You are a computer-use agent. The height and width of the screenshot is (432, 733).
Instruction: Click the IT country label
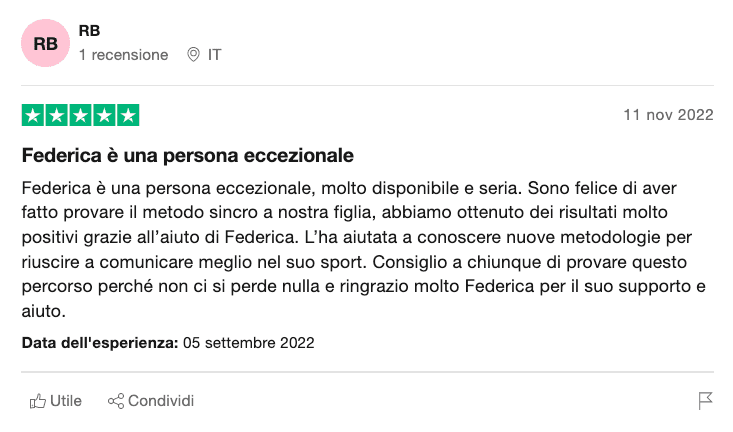tap(215, 55)
